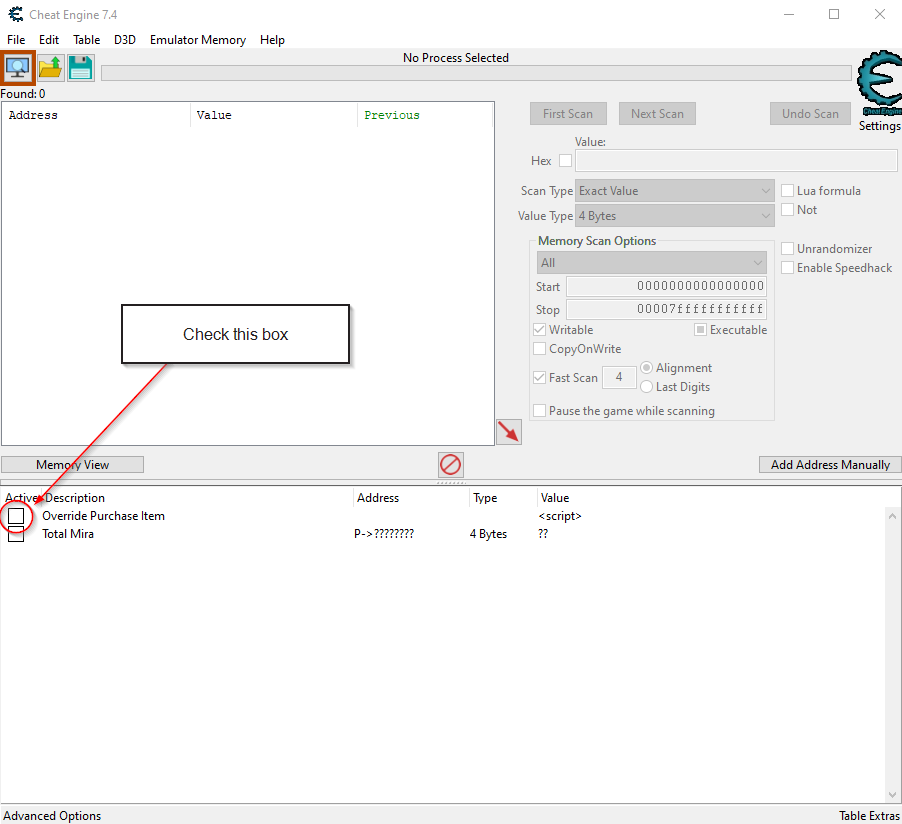The width and height of the screenshot is (902, 824).
Task: Check the Override Purchase Item box
Action: tap(16, 516)
